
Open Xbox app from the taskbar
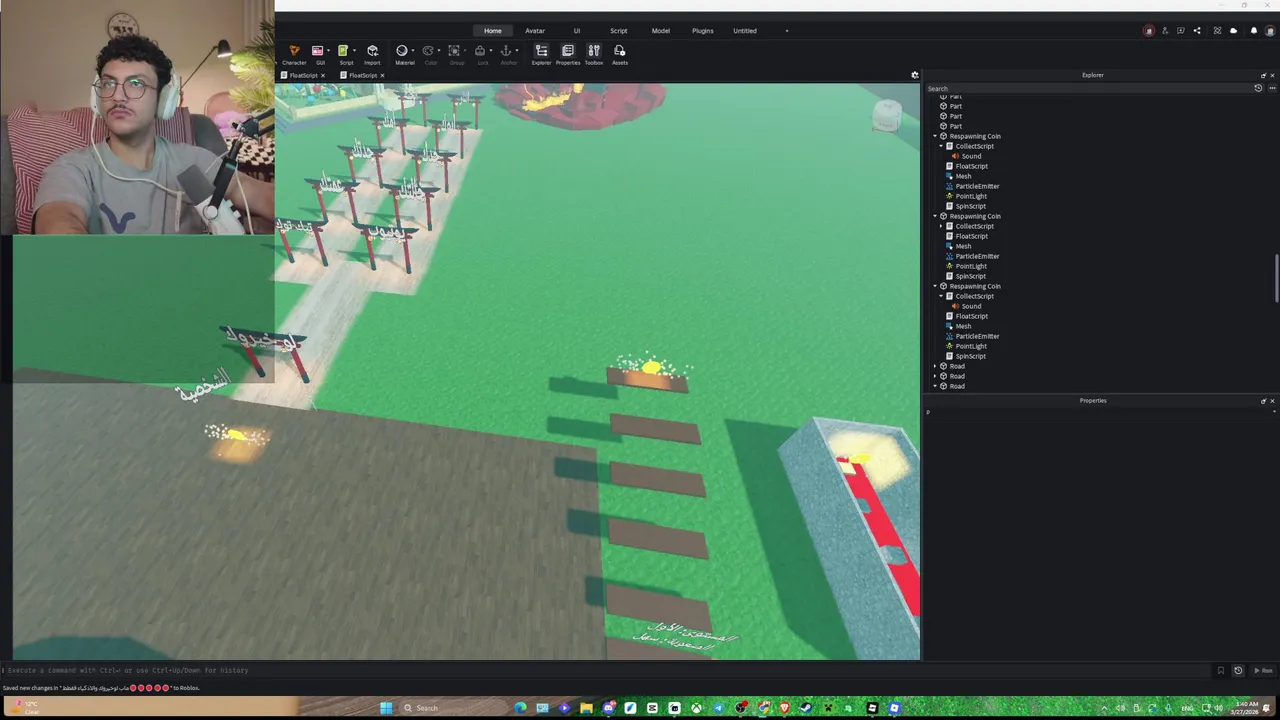(696, 708)
